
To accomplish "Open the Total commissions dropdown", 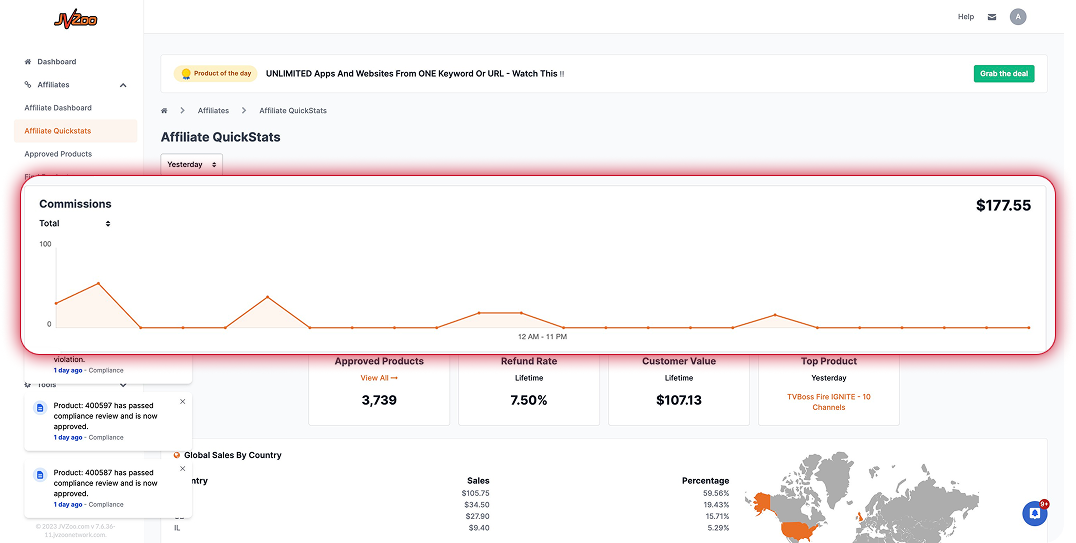I will (x=75, y=223).
